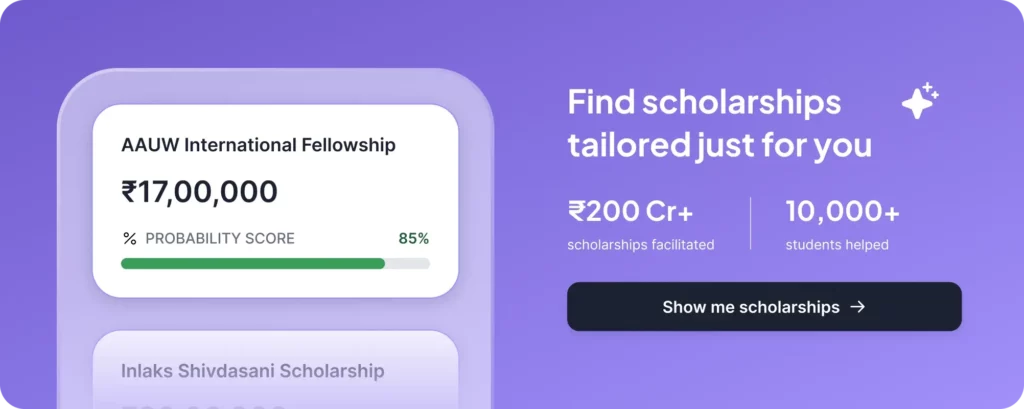This screenshot has width=1024, height=409.
Task: Click the ₹17,00,000 scholarship amount
Action: (x=199, y=191)
